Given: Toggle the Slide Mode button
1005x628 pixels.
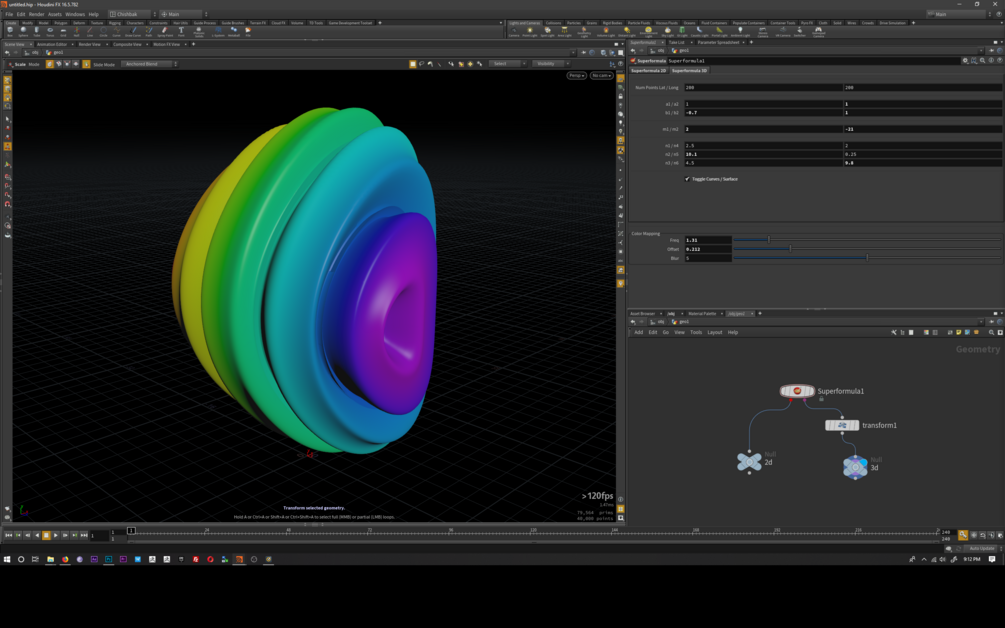Looking at the screenshot, I should [x=86, y=64].
